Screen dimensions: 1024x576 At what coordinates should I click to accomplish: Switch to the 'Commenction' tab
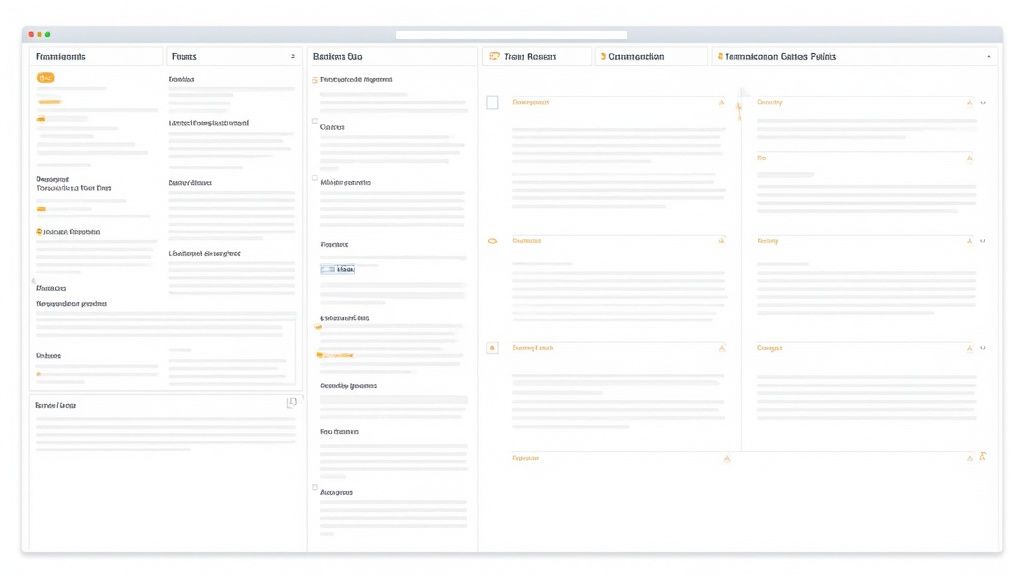point(635,57)
